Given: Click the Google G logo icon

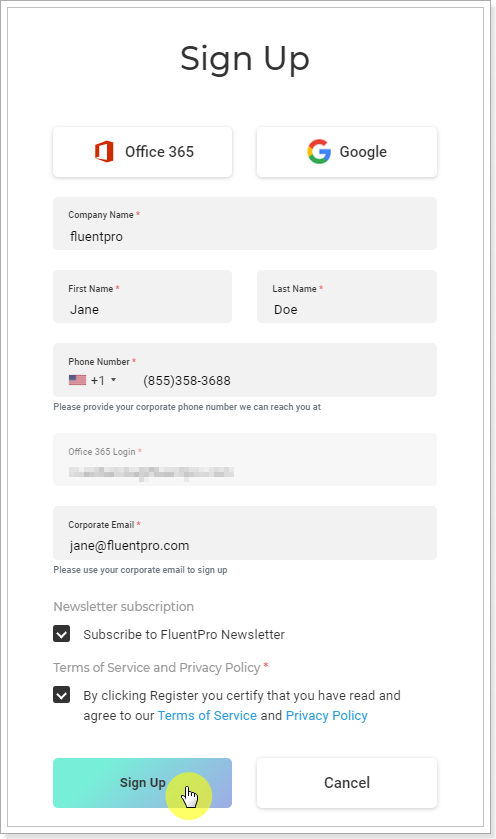Looking at the screenshot, I should click(319, 151).
